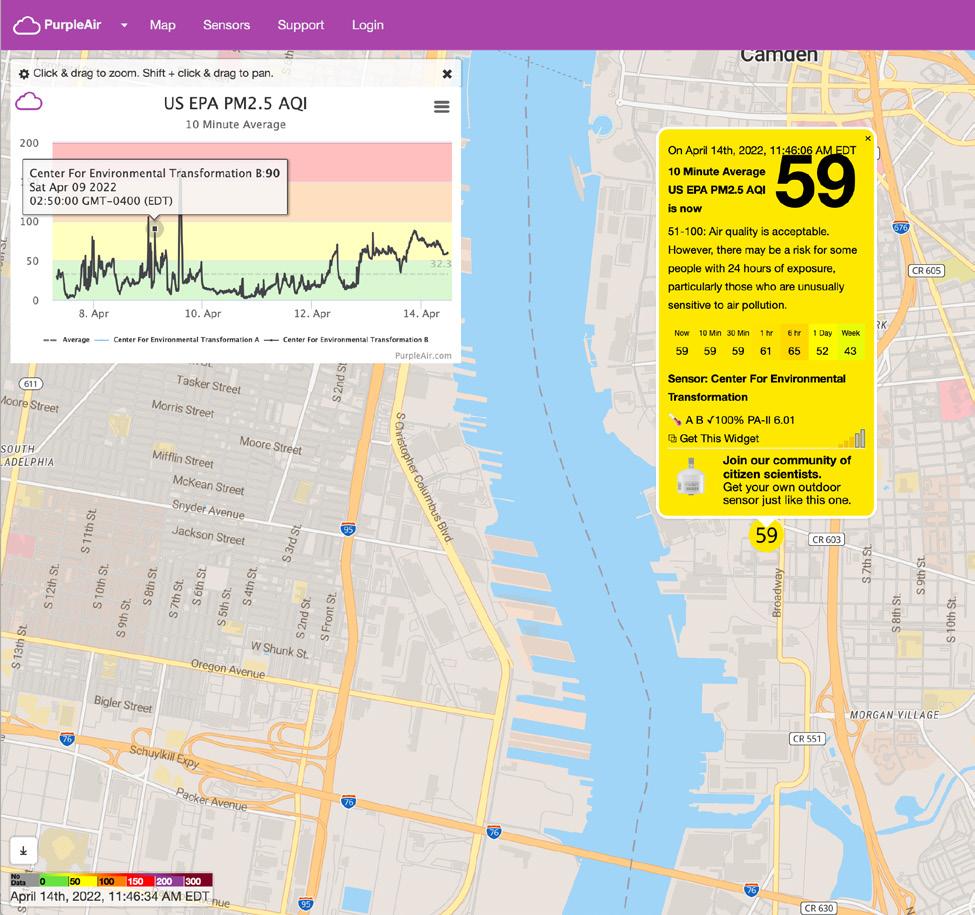Open the Support menu item

301,25
